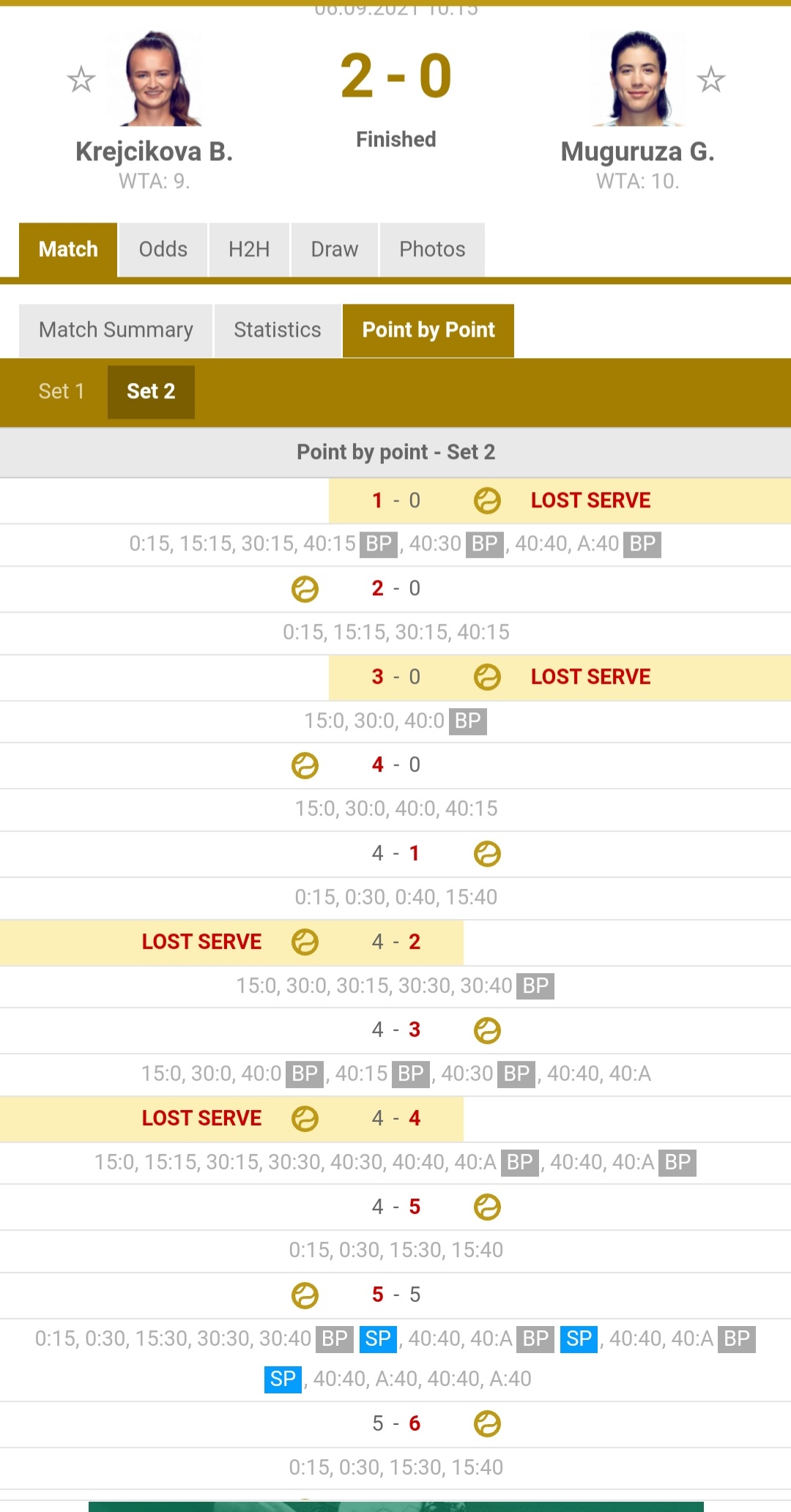The image size is (791, 1512).
Task: Open the Match Summary sub-tab
Action: click(x=116, y=330)
